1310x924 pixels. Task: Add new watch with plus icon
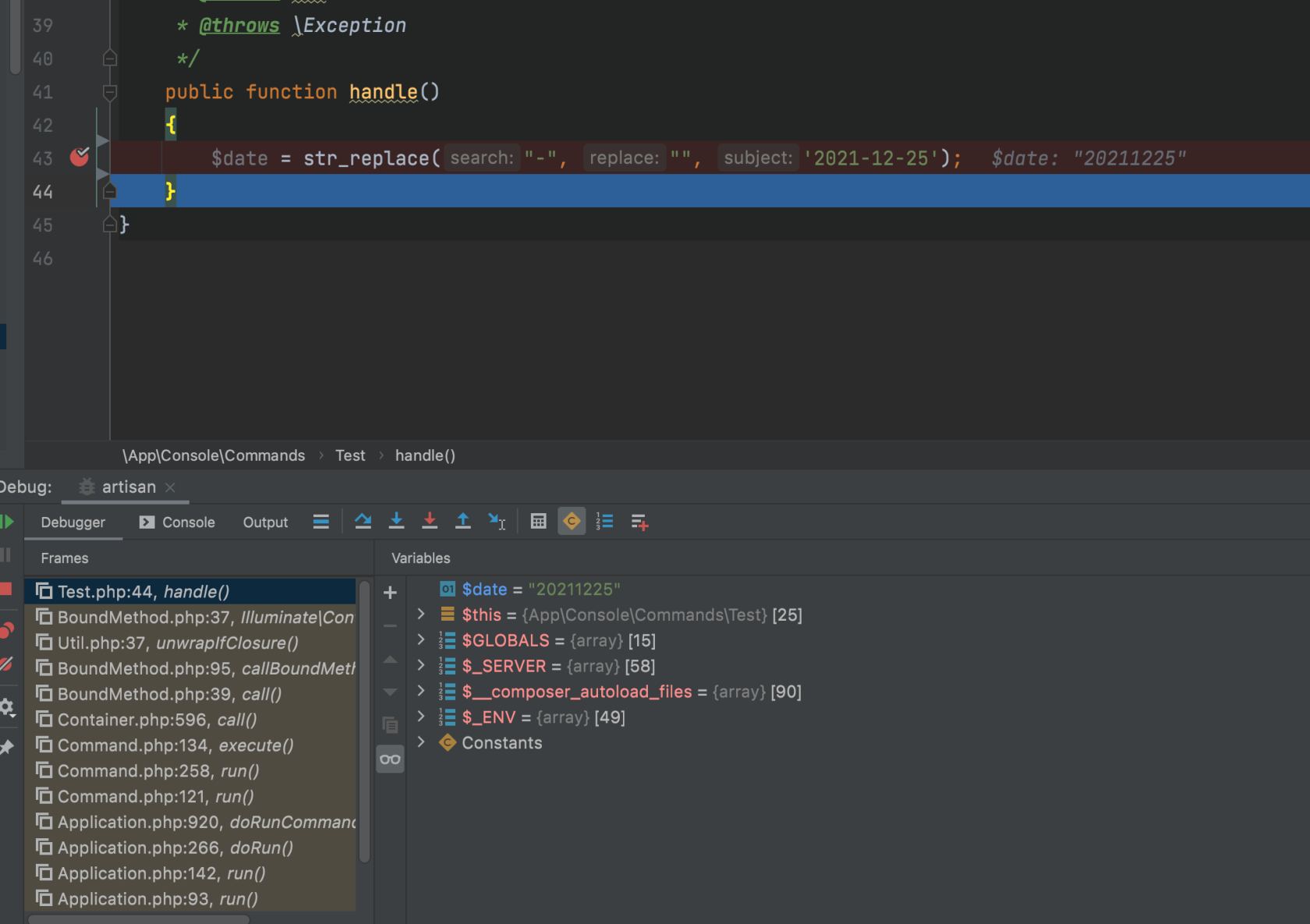pyautogui.click(x=390, y=593)
